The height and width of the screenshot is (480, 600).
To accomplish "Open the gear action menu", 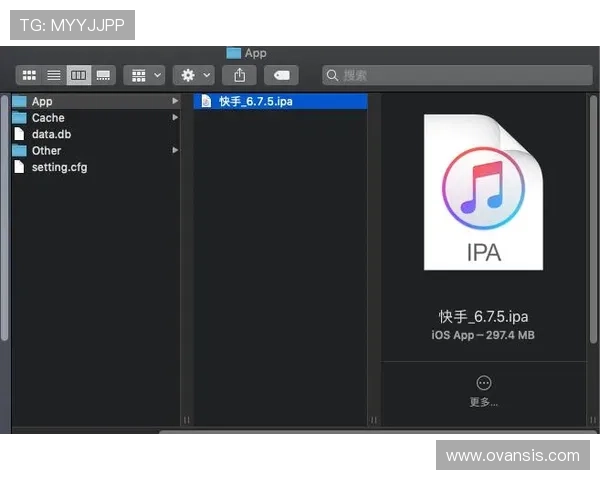I will point(194,75).
